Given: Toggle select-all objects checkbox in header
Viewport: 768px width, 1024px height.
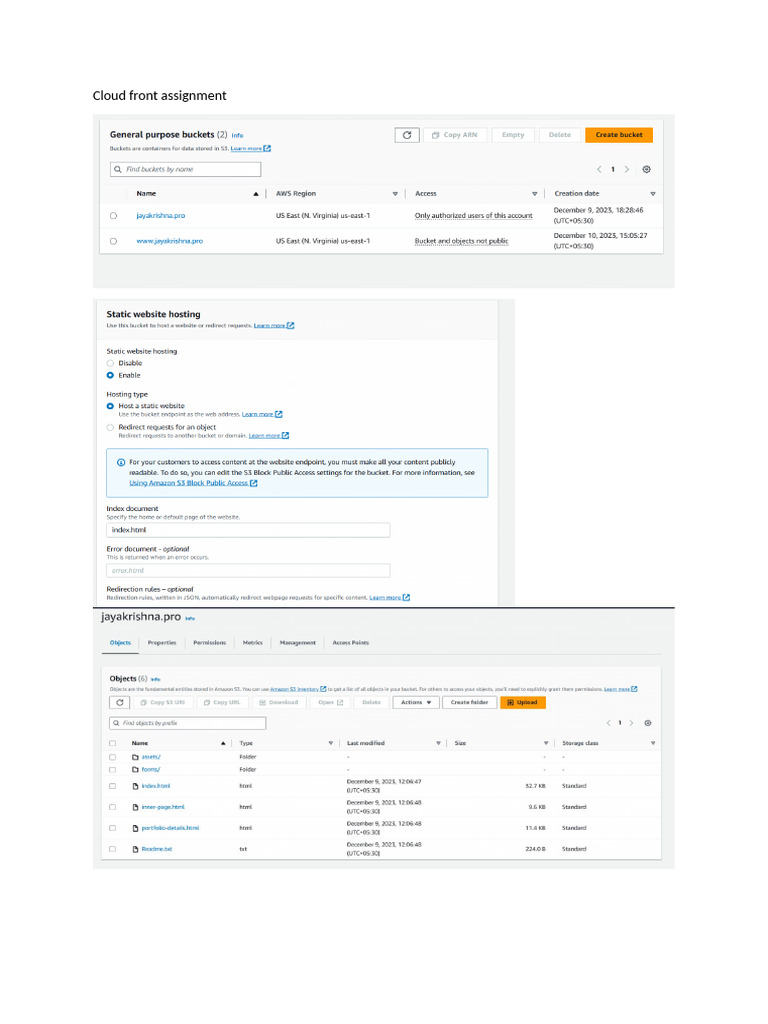Looking at the screenshot, I should pyautogui.click(x=112, y=743).
